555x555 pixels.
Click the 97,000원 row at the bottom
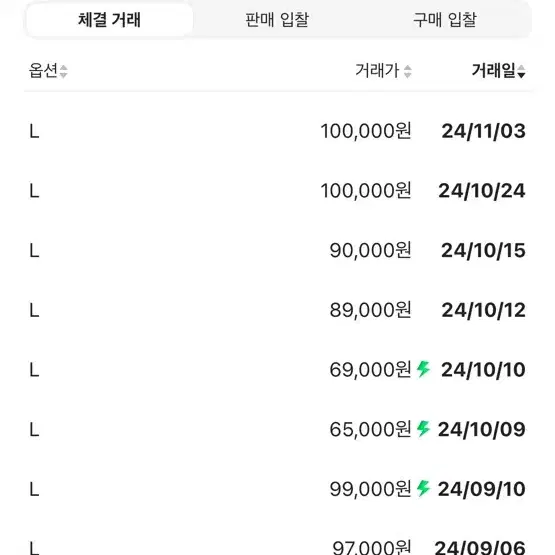pyautogui.click(x=278, y=547)
